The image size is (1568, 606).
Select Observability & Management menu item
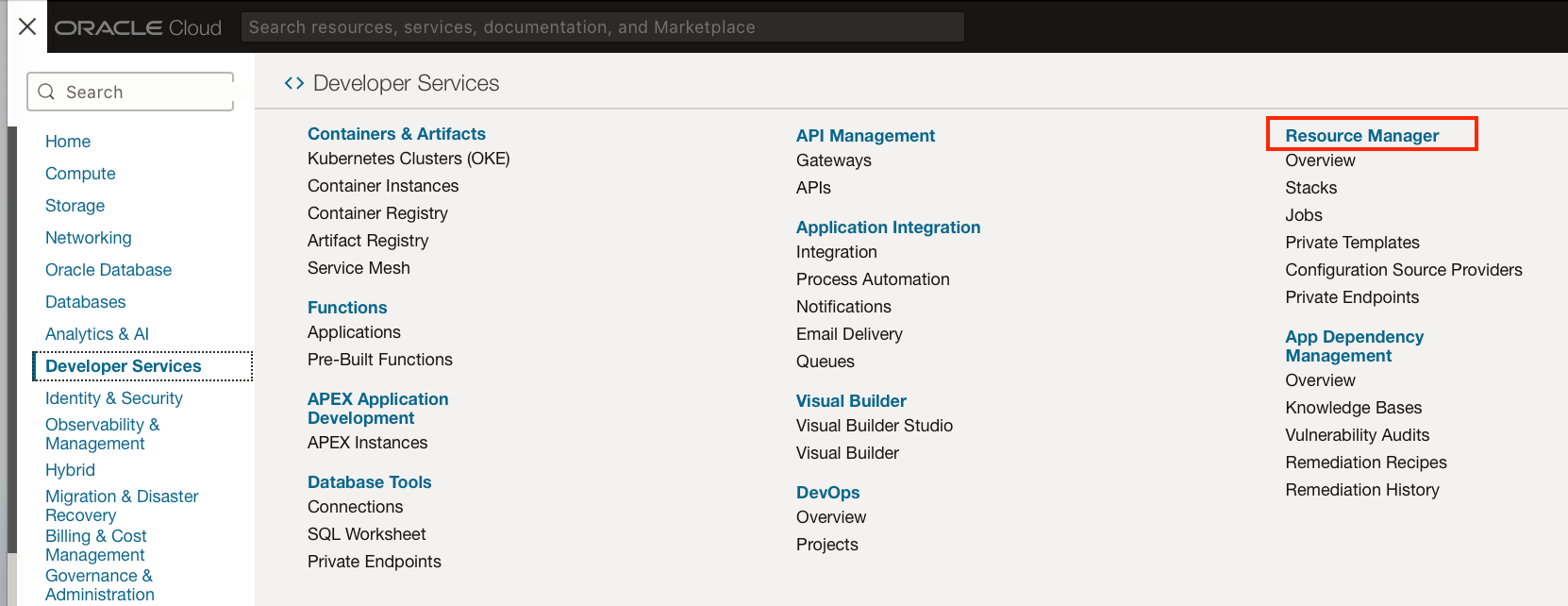coord(102,434)
